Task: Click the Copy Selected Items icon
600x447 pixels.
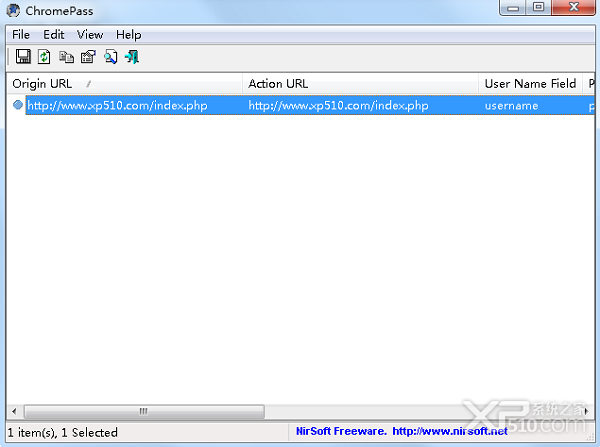Action: coord(66,57)
